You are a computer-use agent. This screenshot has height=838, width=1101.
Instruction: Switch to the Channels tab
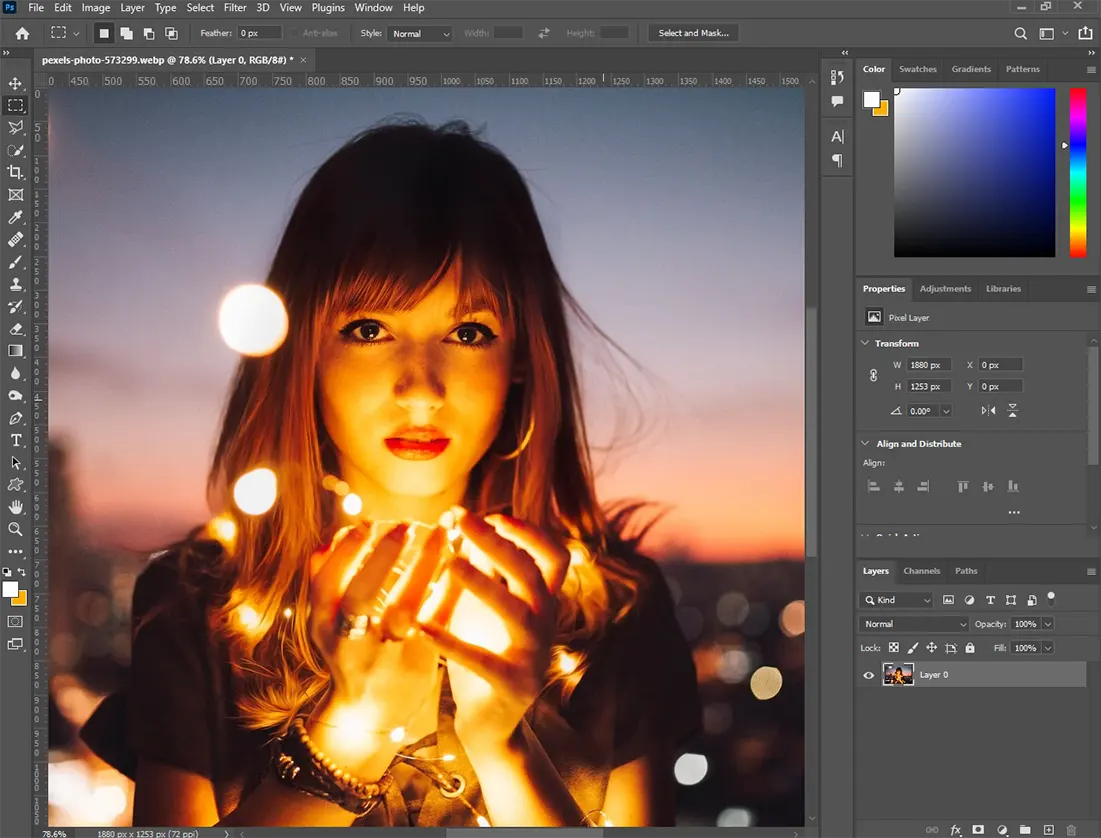tap(921, 570)
